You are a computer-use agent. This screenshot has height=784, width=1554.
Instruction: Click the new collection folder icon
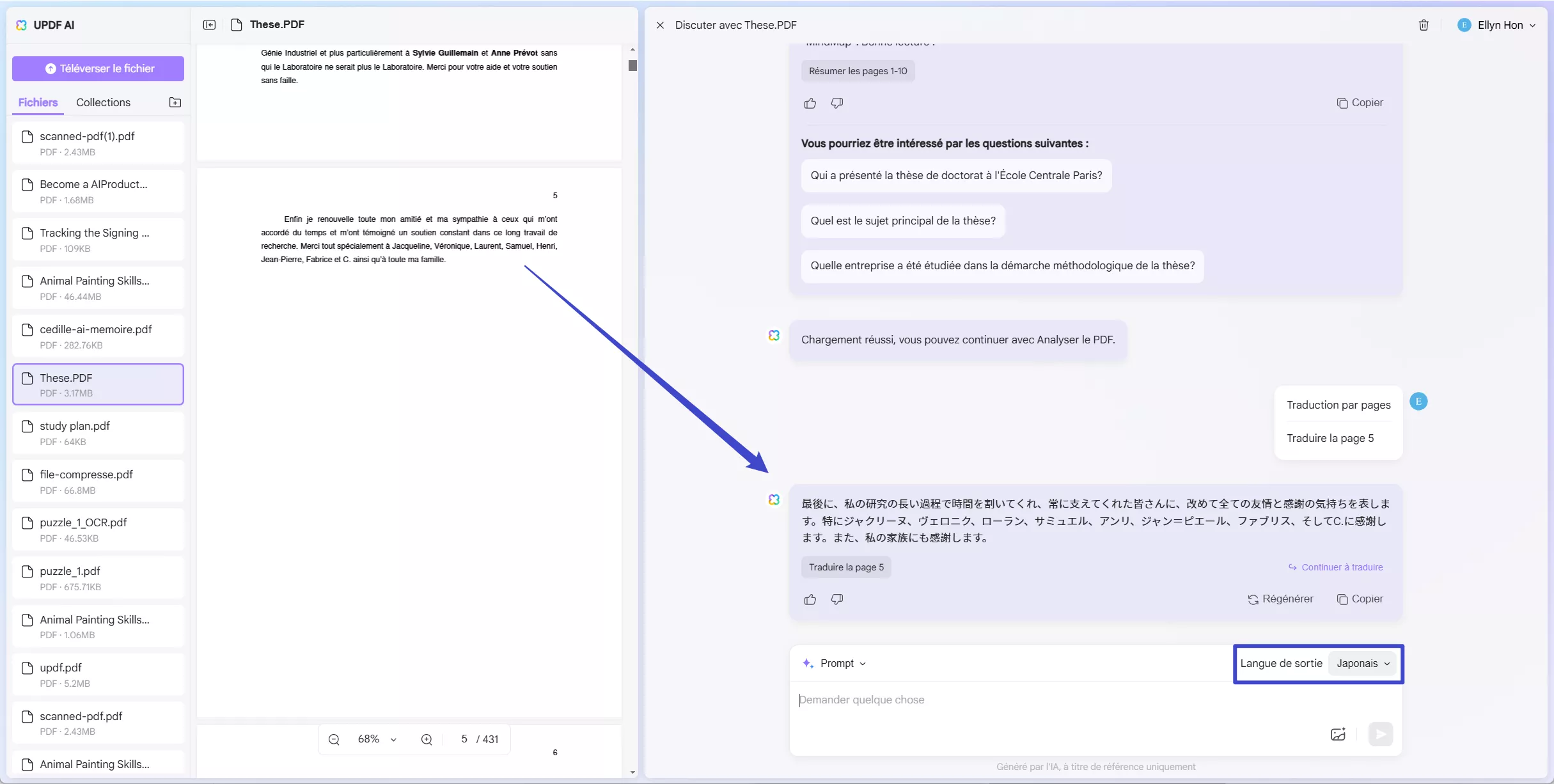pos(175,102)
